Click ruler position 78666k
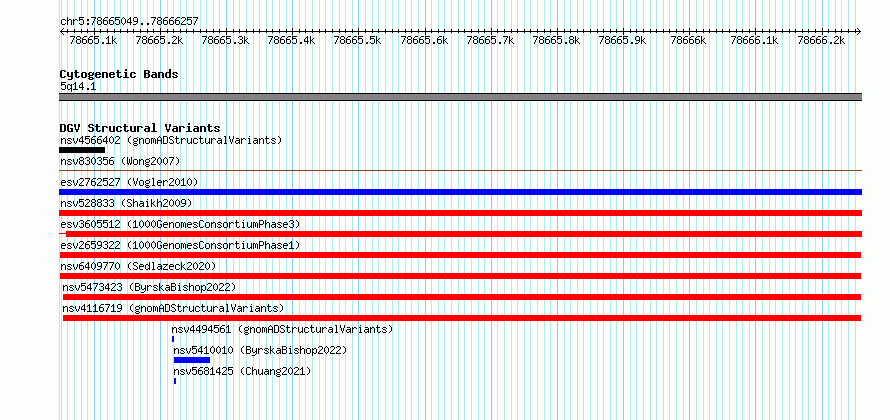Viewport: 890px width, 420px height. point(689,40)
